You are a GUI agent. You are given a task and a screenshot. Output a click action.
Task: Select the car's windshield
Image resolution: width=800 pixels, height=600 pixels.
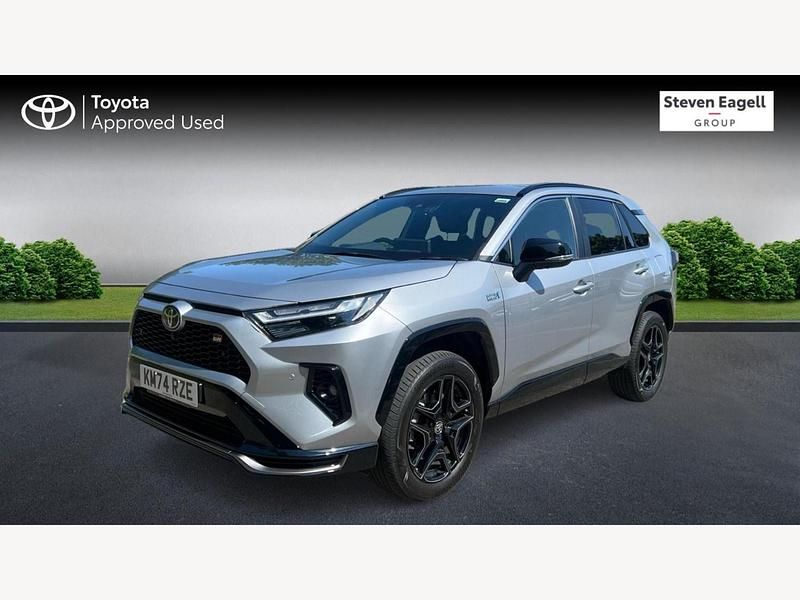point(405,226)
